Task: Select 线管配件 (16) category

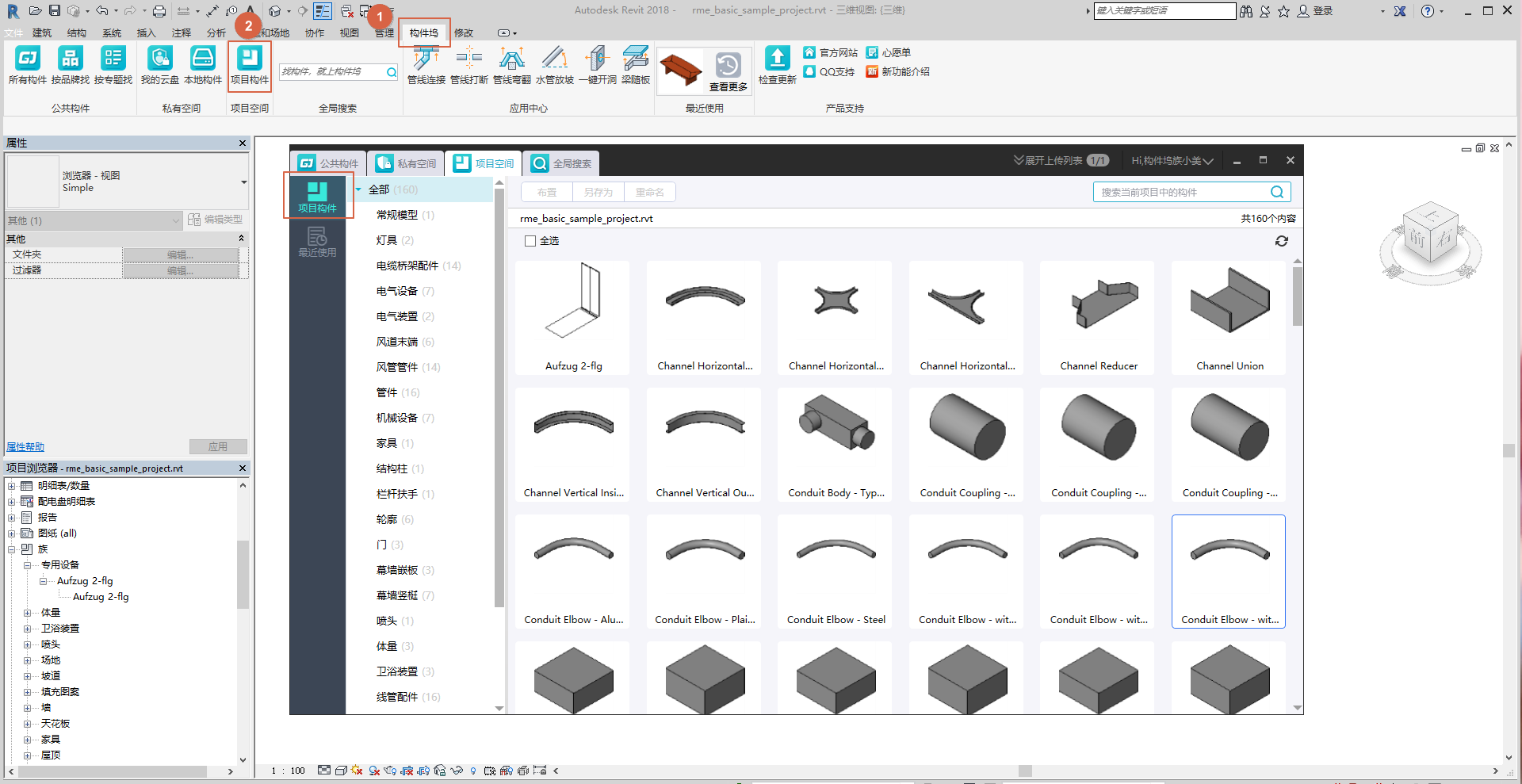Action: click(408, 697)
